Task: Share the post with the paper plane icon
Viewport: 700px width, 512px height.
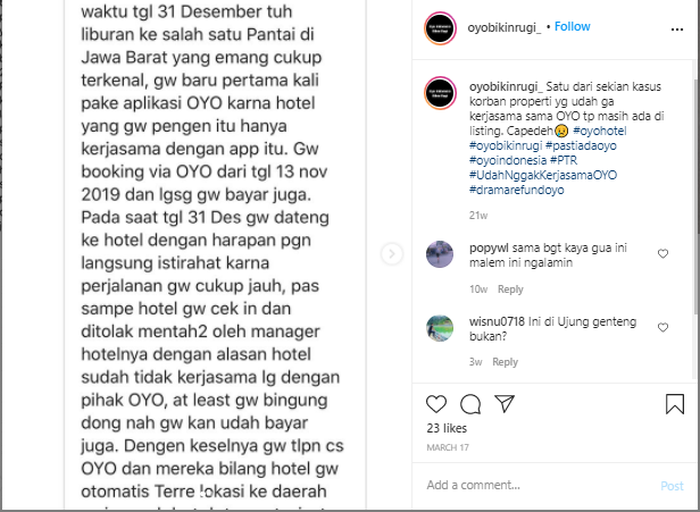Action: coord(504,404)
